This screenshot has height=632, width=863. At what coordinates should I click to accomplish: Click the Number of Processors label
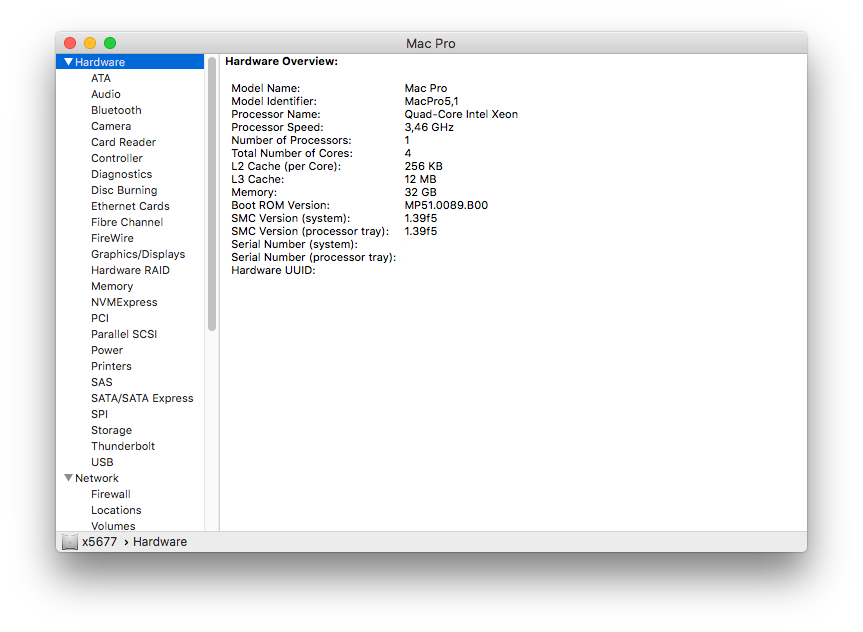pos(291,140)
